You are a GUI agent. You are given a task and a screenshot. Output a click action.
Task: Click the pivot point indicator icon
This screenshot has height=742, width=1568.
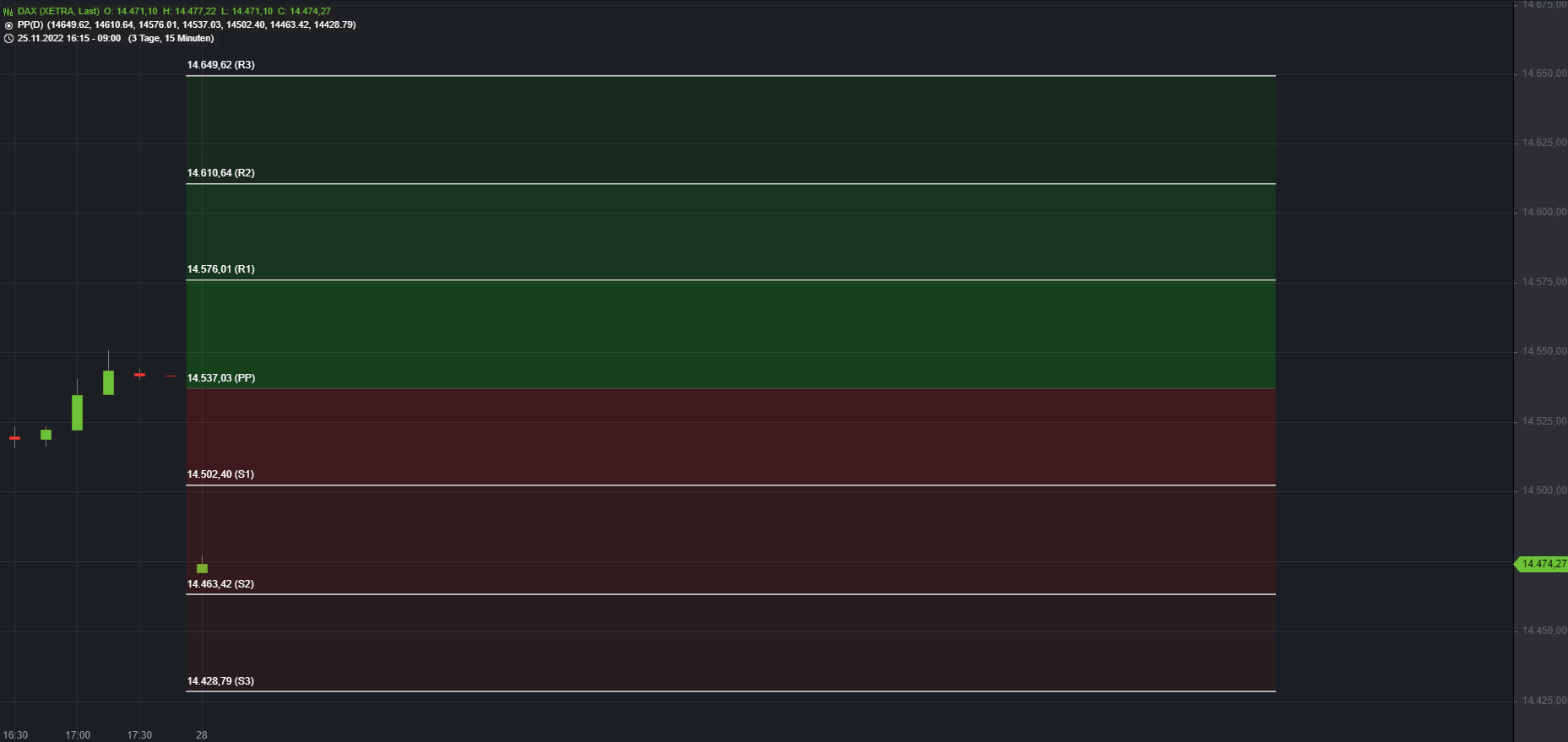pos(8,25)
